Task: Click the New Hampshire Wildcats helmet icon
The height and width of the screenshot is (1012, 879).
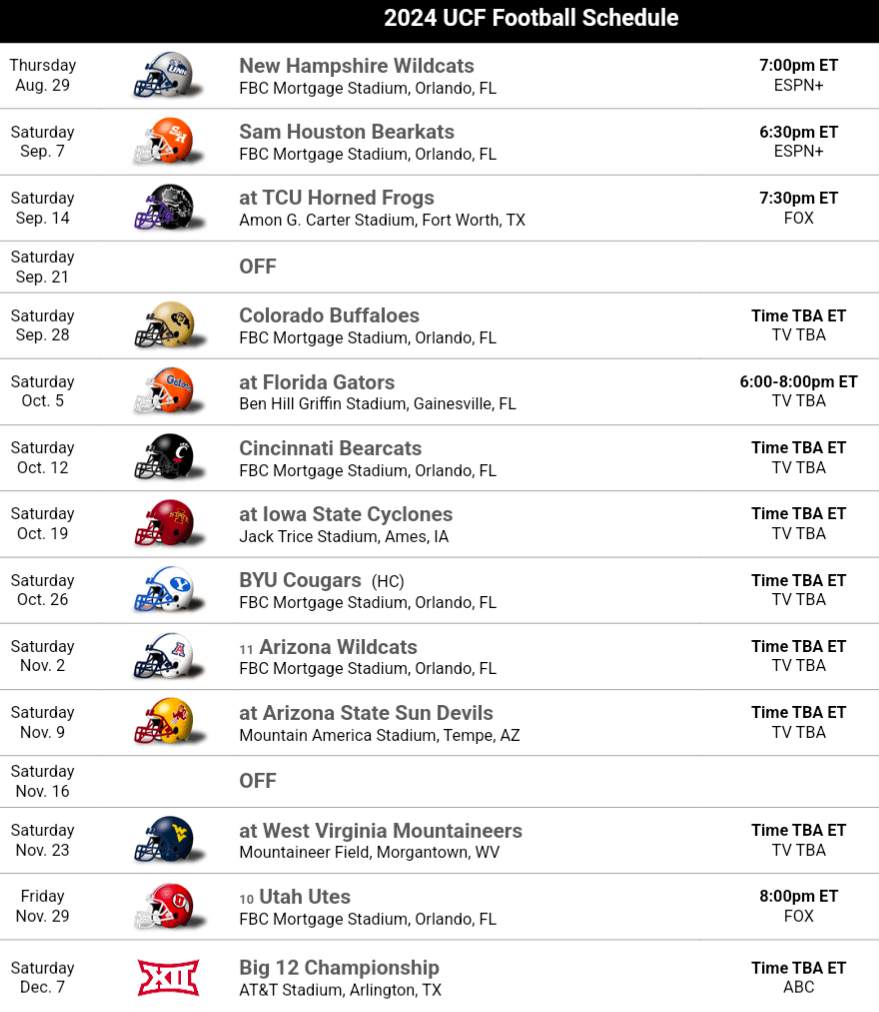Action: click(x=165, y=75)
